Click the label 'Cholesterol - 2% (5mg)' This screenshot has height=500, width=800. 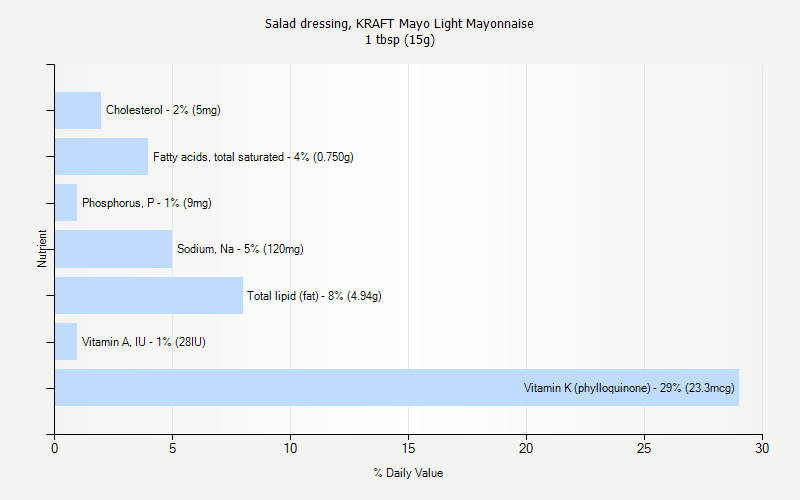coord(163,110)
